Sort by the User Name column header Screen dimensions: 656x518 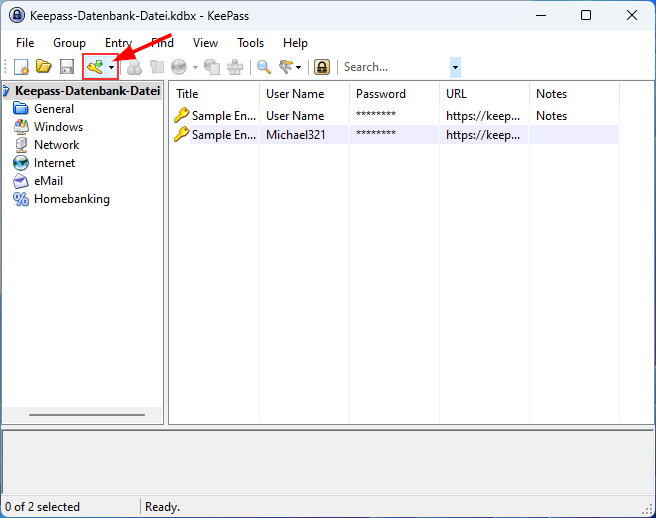(x=304, y=94)
